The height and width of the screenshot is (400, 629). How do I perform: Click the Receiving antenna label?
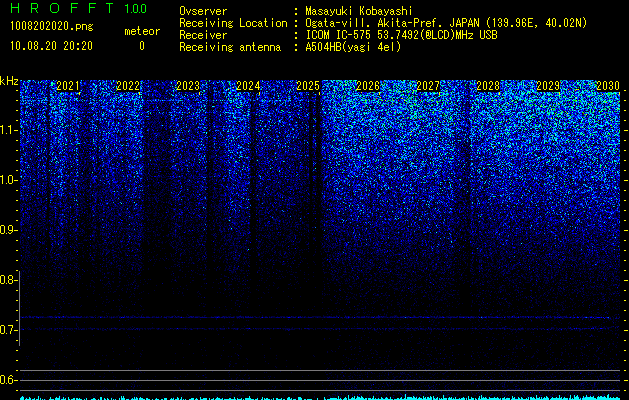(x=230, y=47)
